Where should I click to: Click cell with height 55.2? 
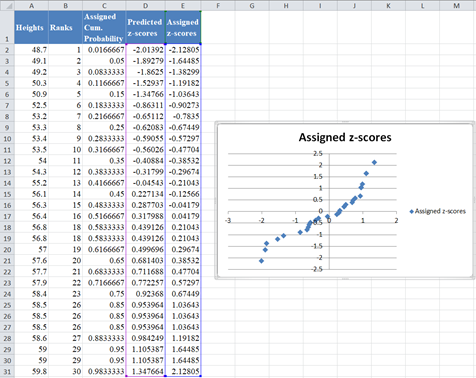coord(31,183)
